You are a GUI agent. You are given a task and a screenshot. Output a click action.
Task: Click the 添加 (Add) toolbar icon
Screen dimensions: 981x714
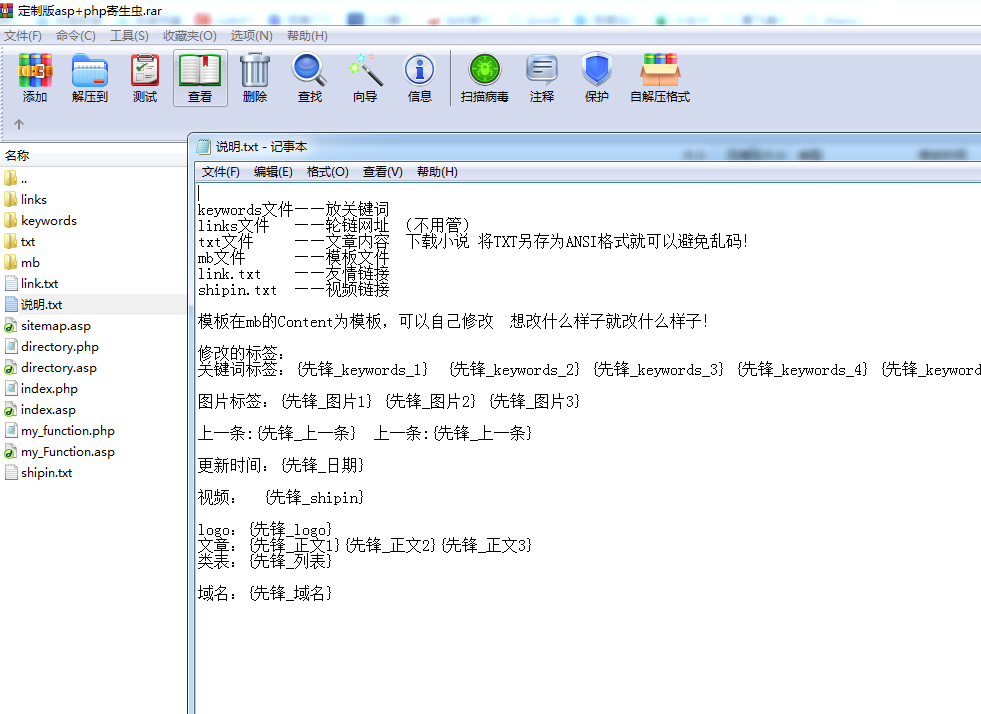(35, 78)
